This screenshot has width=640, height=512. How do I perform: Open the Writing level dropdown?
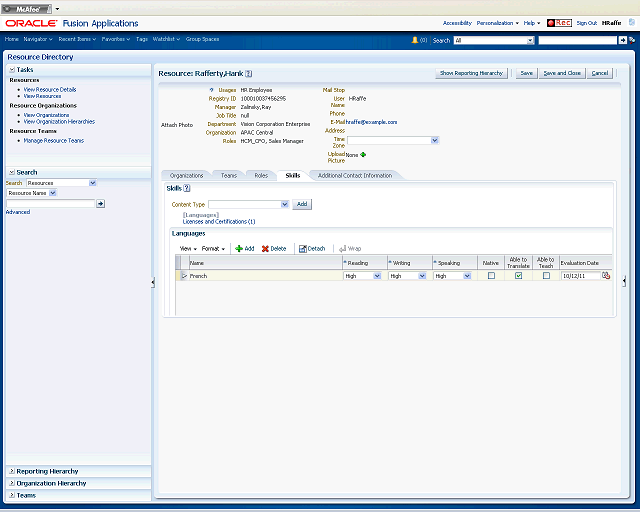pyautogui.click(x=422, y=276)
